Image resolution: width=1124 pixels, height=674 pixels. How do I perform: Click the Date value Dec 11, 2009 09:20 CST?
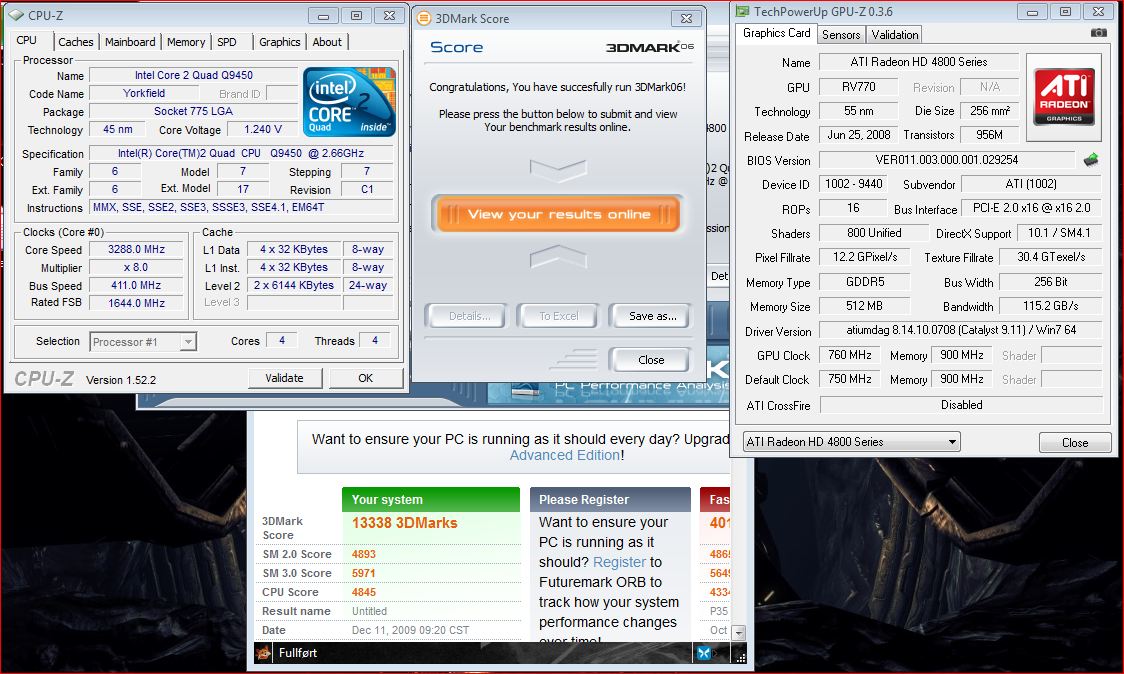[x=410, y=630]
